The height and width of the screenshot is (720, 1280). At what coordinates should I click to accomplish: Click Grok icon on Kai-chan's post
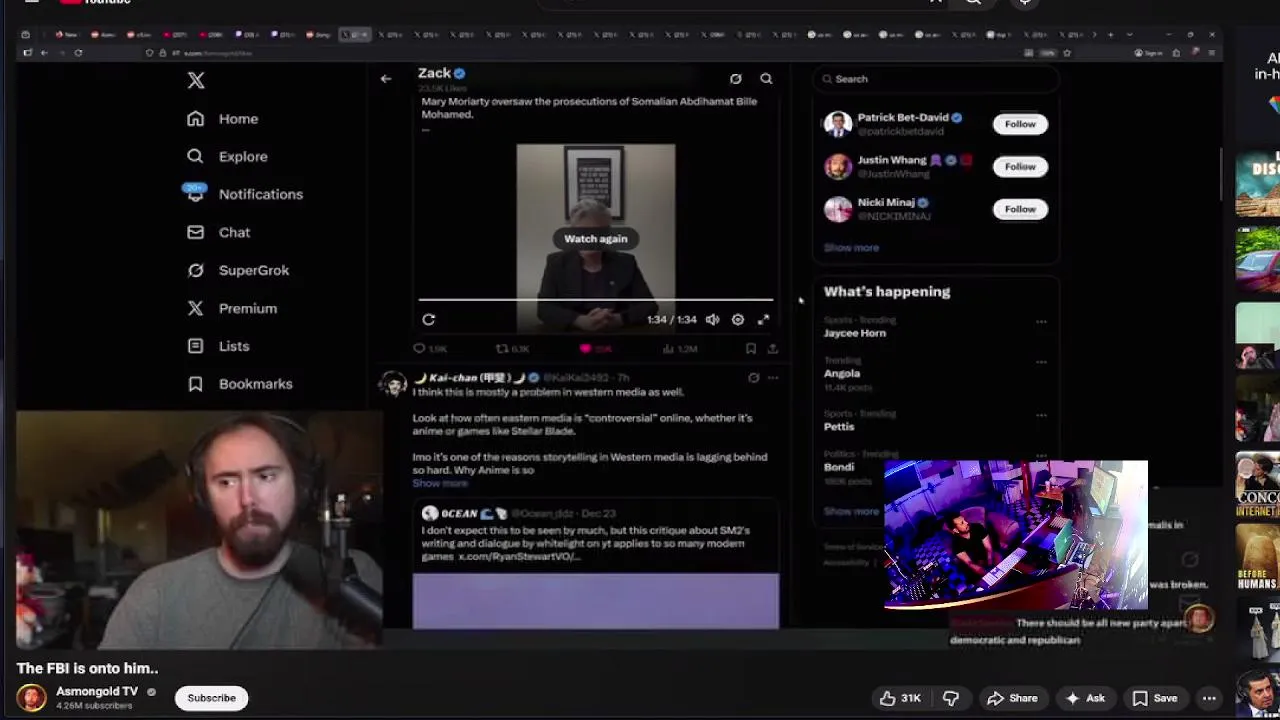point(754,379)
